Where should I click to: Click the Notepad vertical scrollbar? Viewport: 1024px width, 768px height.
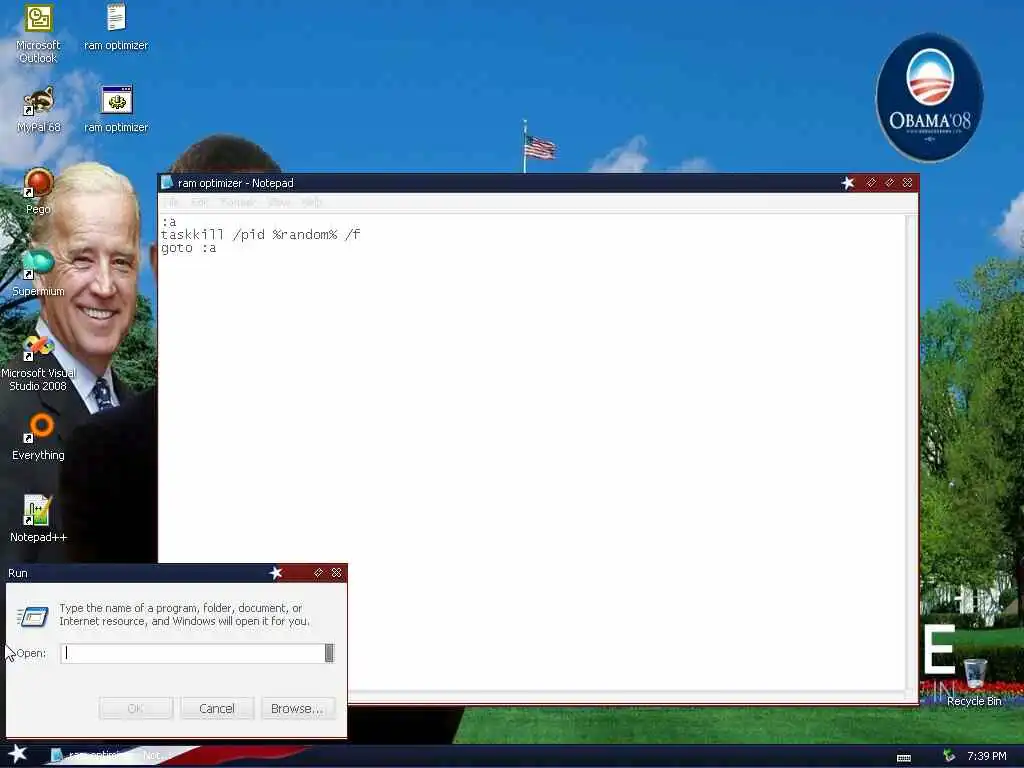pos(911,452)
